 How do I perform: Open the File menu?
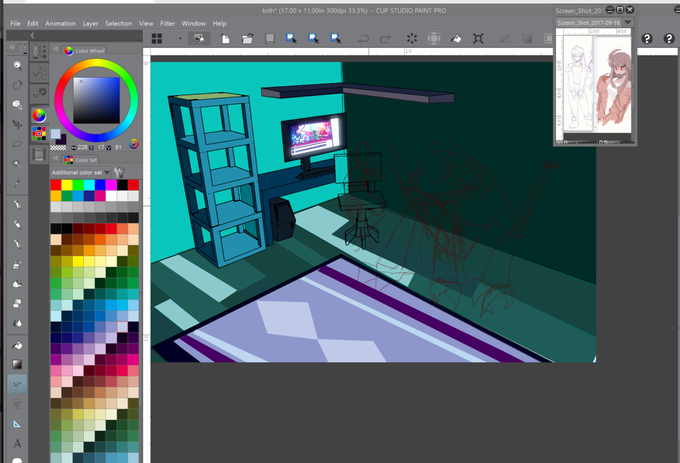(x=15, y=23)
